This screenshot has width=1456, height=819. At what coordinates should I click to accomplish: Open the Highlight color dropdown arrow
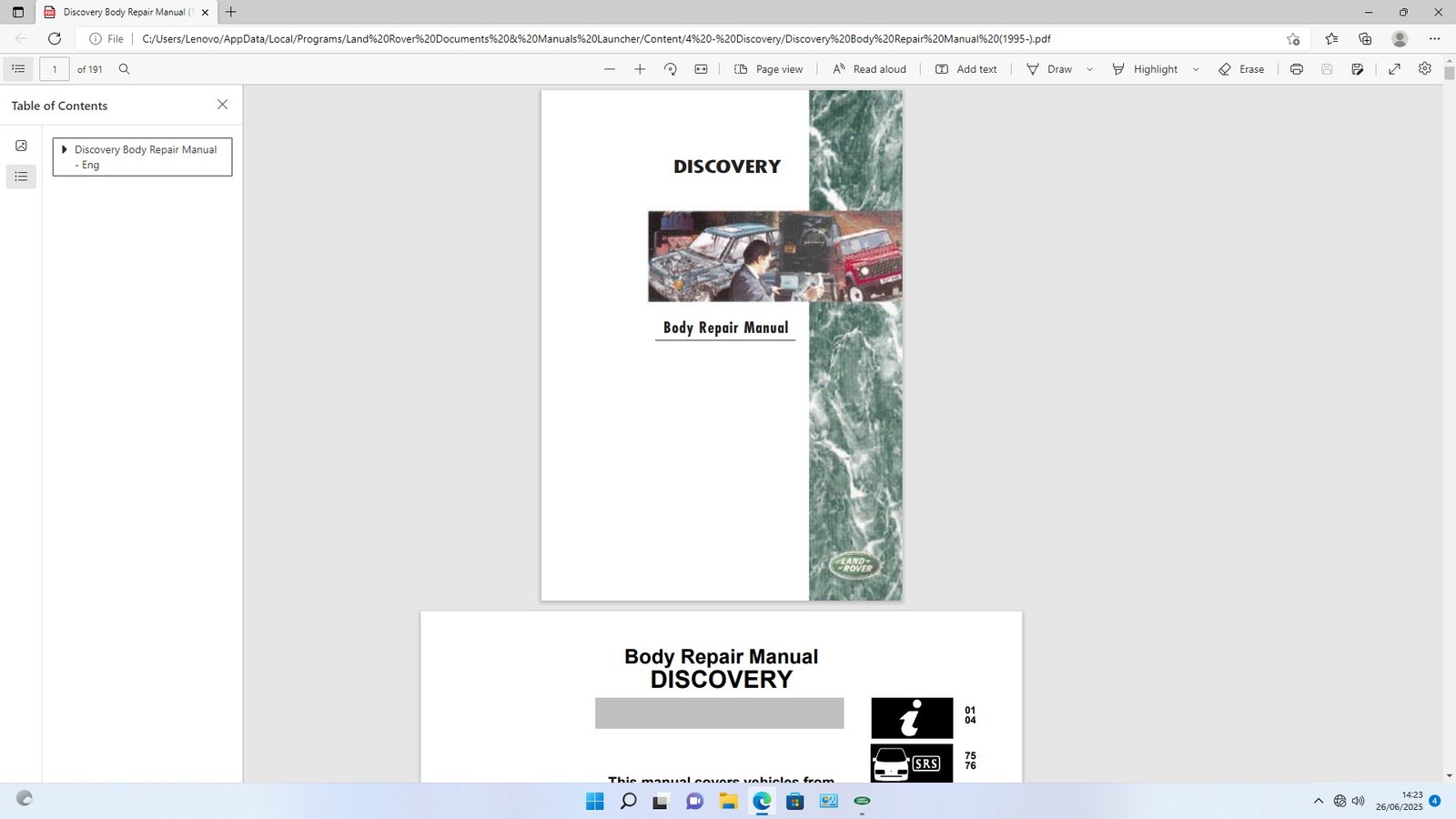1196,69
